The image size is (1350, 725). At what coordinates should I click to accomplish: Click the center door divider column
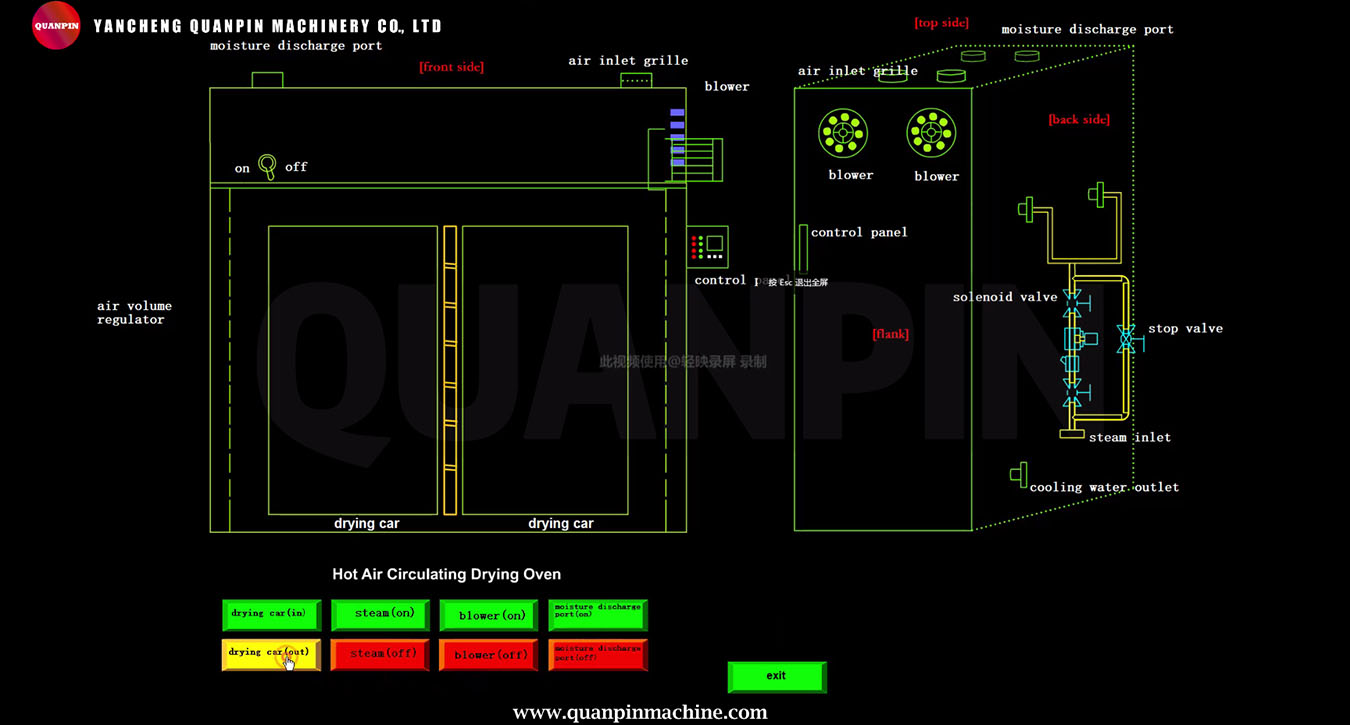(x=450, y=370)
